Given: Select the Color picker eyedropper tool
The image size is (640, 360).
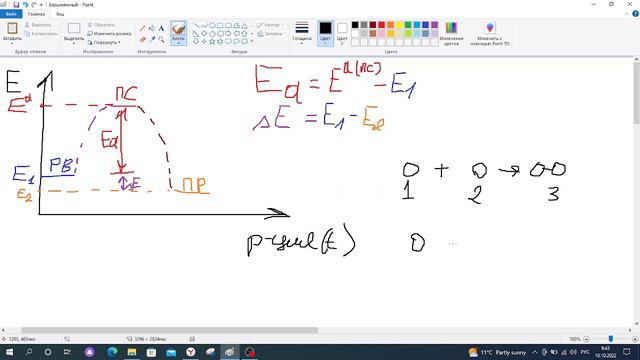Looking at the screenshot, I should point(152,40).
